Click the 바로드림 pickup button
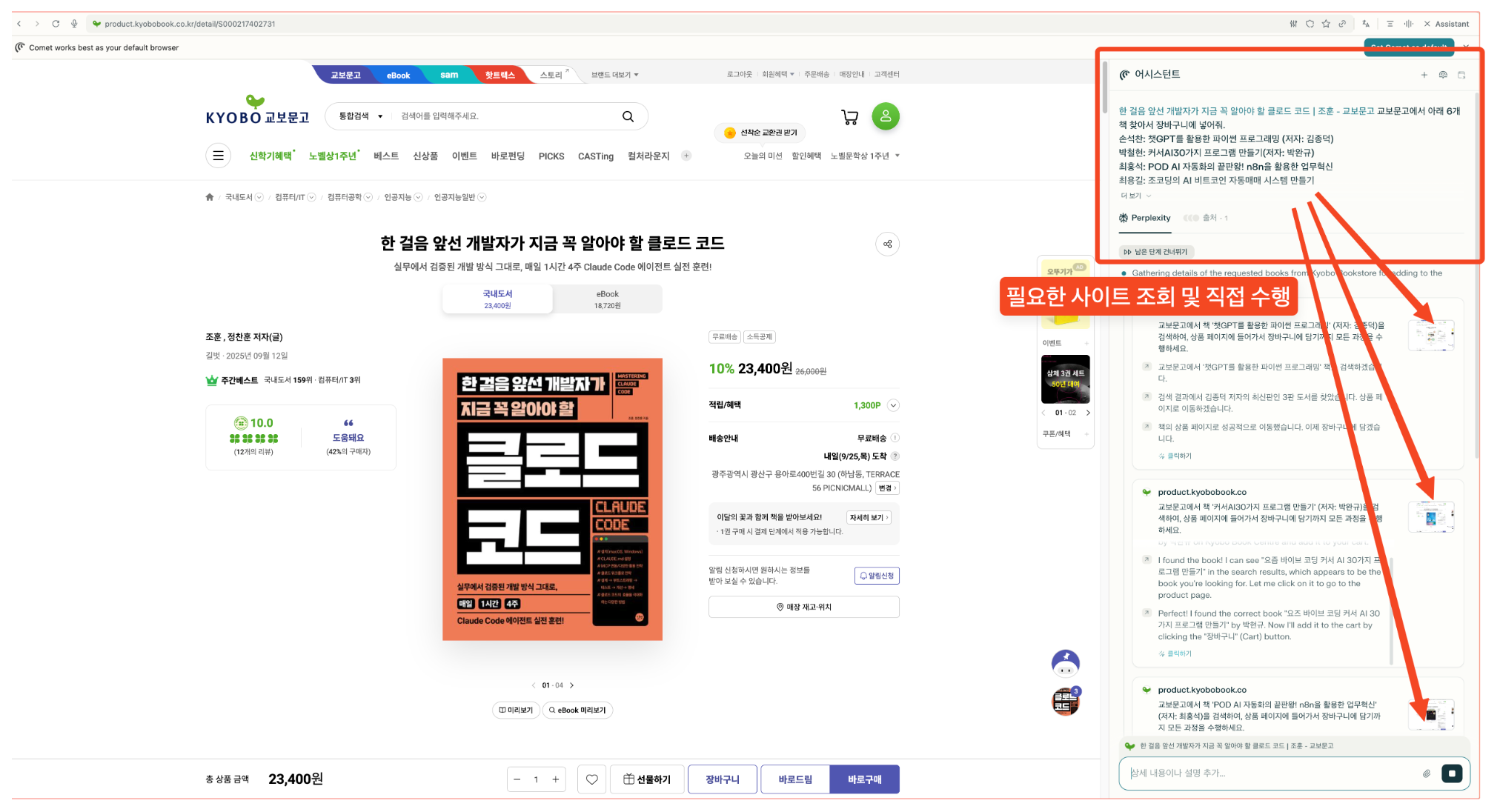1500x812 pixels. (x=795, y=779)
